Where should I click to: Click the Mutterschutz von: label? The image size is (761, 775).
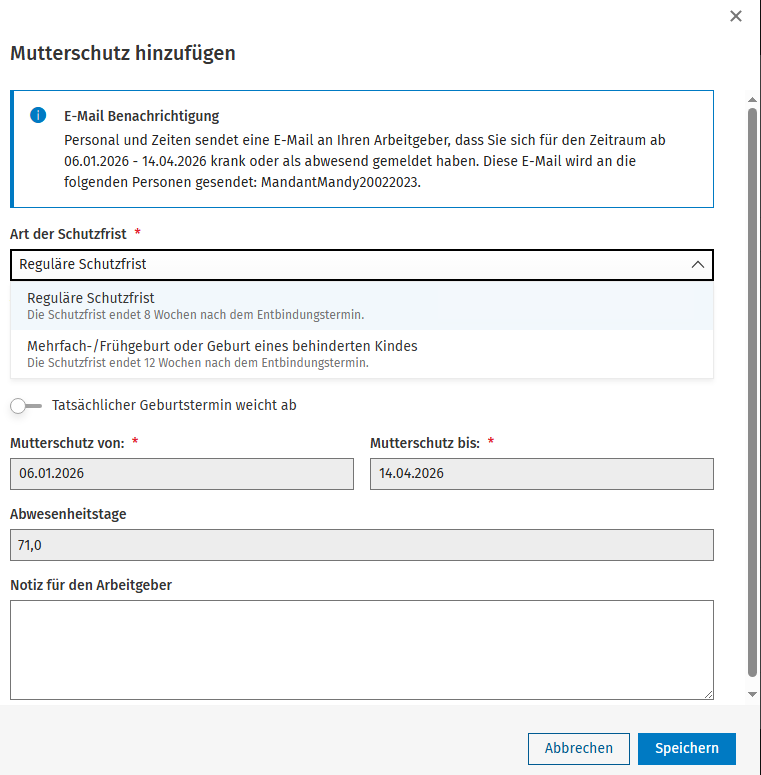point(67,443)
